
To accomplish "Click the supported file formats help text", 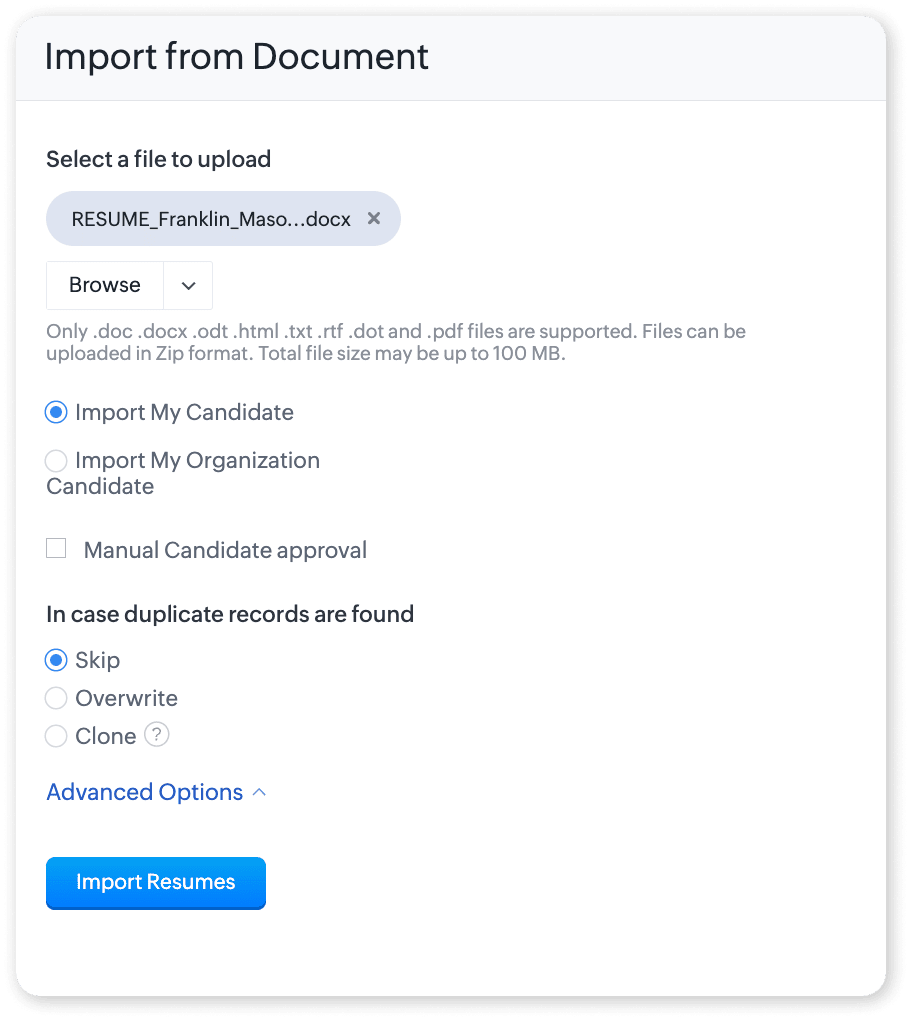I will coord(395,342).
